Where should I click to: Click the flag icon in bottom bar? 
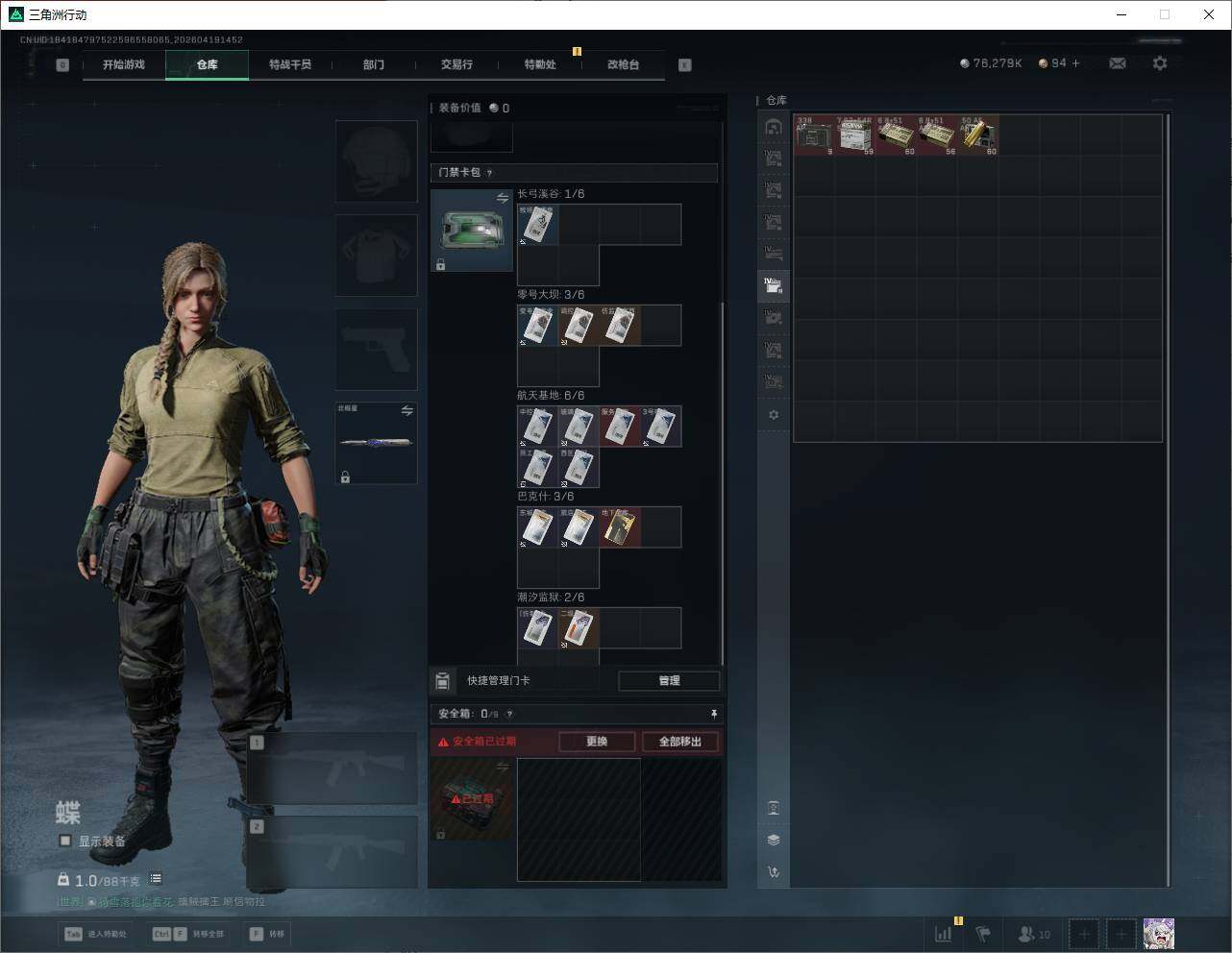[983, 933]
